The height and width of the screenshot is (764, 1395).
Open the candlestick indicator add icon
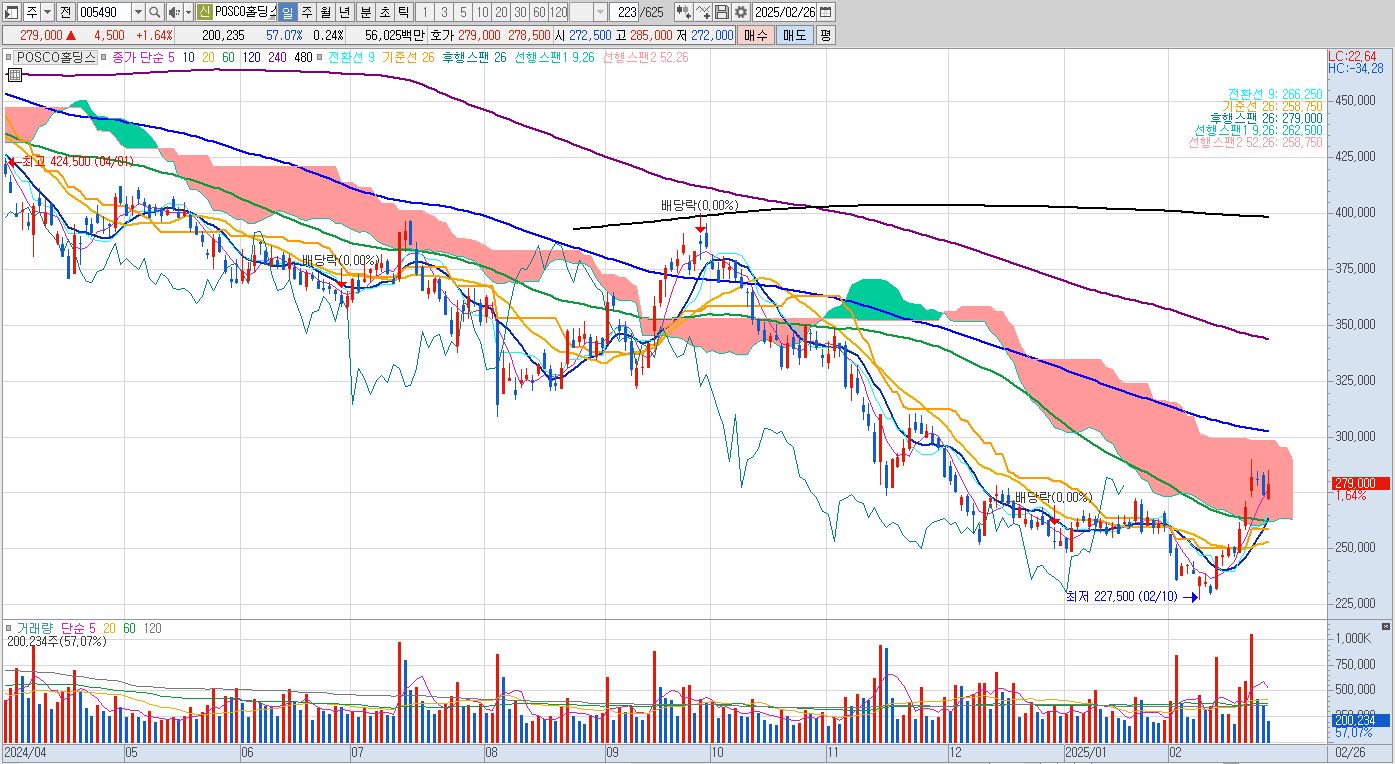coord(683,12)
